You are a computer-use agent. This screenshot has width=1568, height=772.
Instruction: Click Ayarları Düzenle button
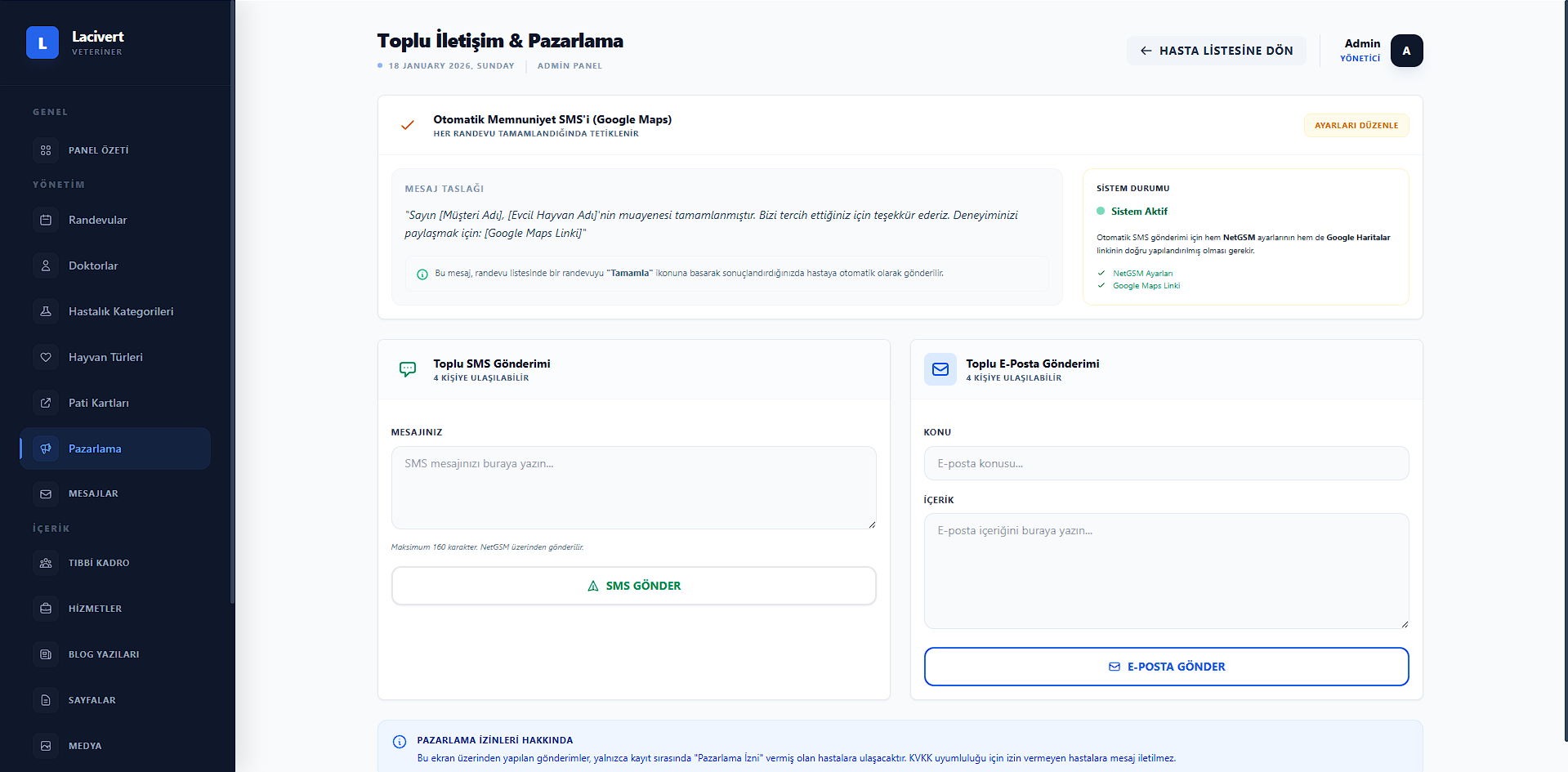tap(1356, 126)
